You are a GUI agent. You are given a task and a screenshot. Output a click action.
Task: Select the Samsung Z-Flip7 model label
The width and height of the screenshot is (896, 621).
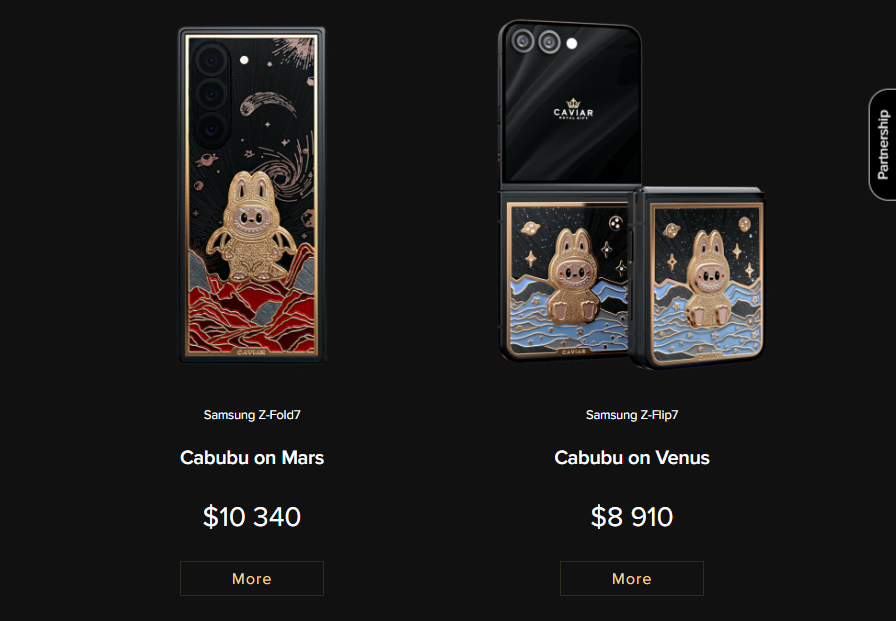pos(632,415)
